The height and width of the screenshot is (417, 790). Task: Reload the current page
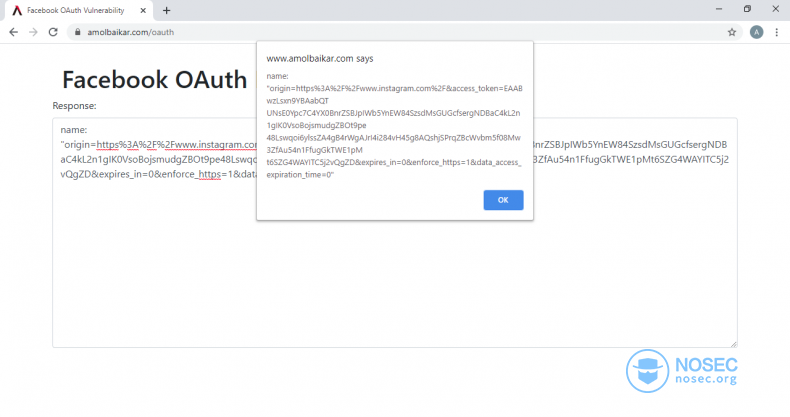coord(53,32)
